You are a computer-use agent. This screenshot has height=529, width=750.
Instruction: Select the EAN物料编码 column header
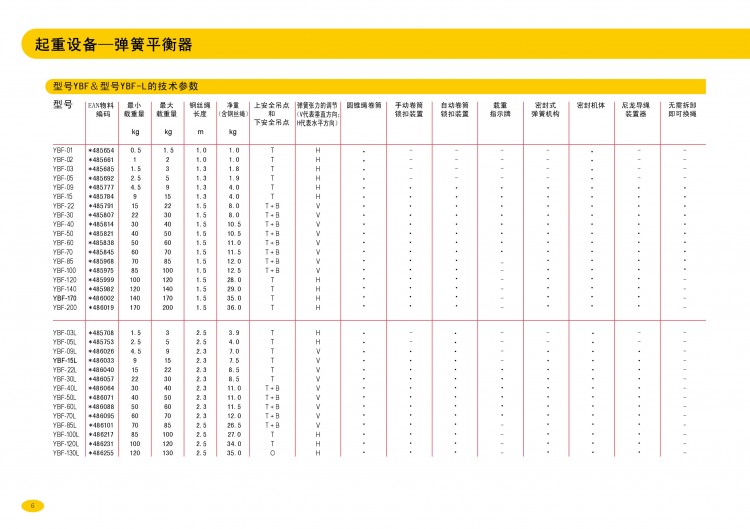(101, 110)
